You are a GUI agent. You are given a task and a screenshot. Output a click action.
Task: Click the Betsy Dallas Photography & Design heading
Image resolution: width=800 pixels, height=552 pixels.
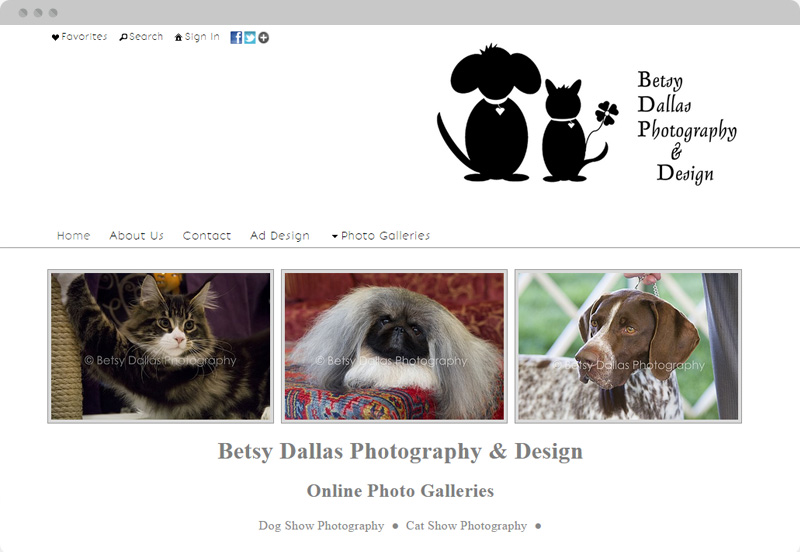point(401,451)
